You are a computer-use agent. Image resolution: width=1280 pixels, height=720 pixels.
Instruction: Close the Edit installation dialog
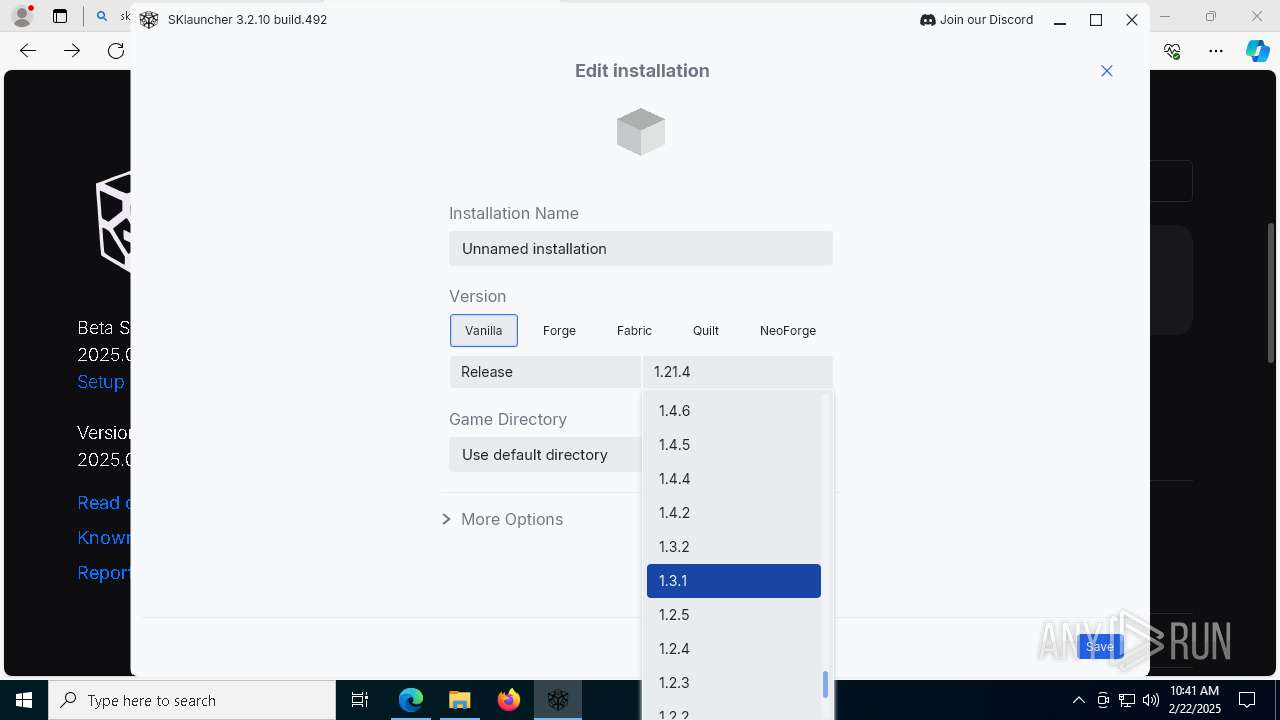point(1107,71)
